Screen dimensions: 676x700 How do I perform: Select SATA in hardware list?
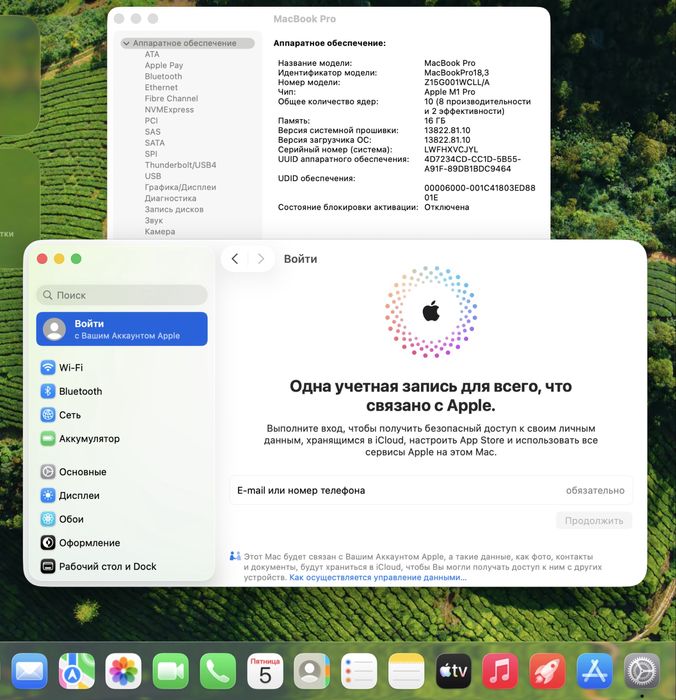pos(154,143)
